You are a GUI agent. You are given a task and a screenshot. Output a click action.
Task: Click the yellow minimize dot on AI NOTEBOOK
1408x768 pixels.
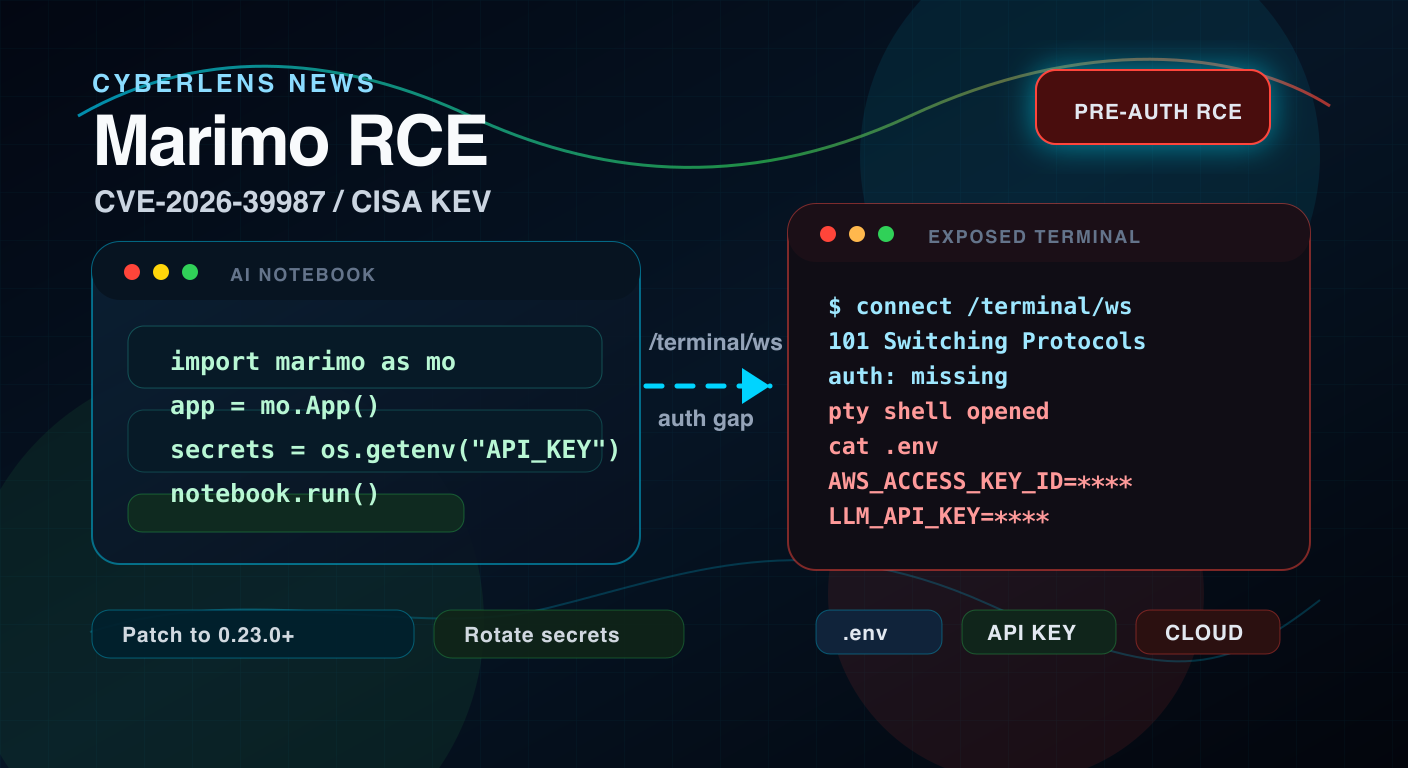tap(160, 271)
